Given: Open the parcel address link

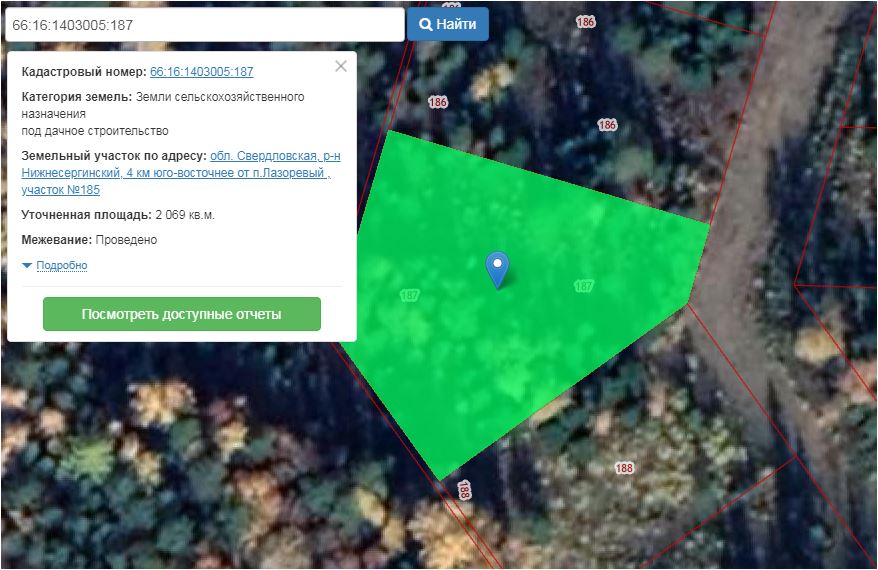Looking at the screenshot, I should tap(180, 172).
